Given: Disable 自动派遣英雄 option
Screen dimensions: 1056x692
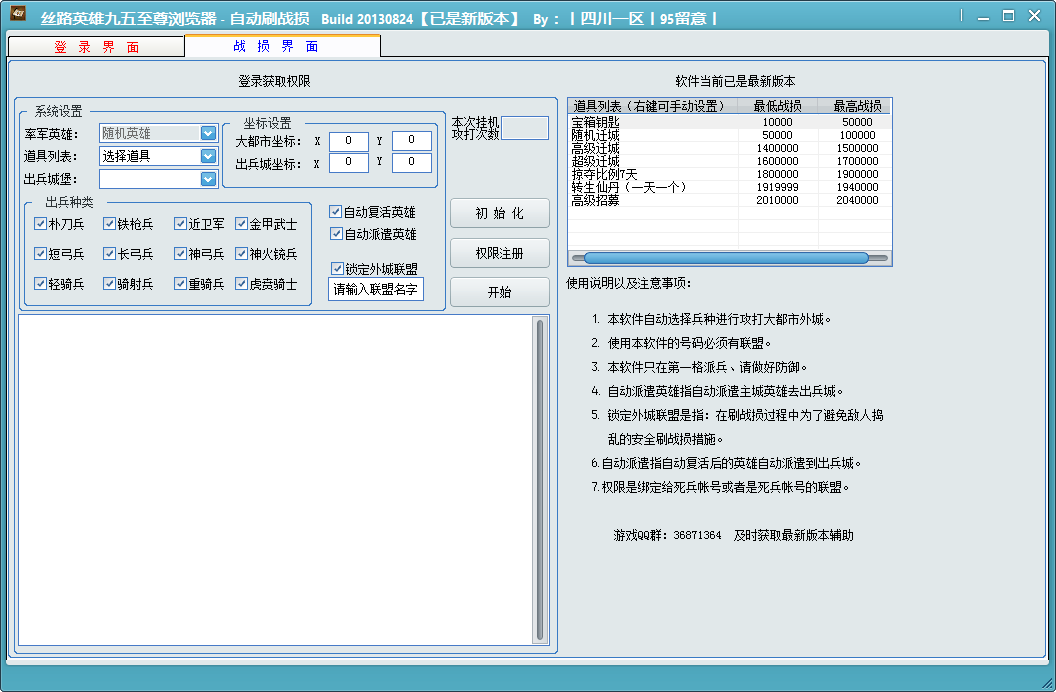Looking at the screenshot, I should coord(336,234).
